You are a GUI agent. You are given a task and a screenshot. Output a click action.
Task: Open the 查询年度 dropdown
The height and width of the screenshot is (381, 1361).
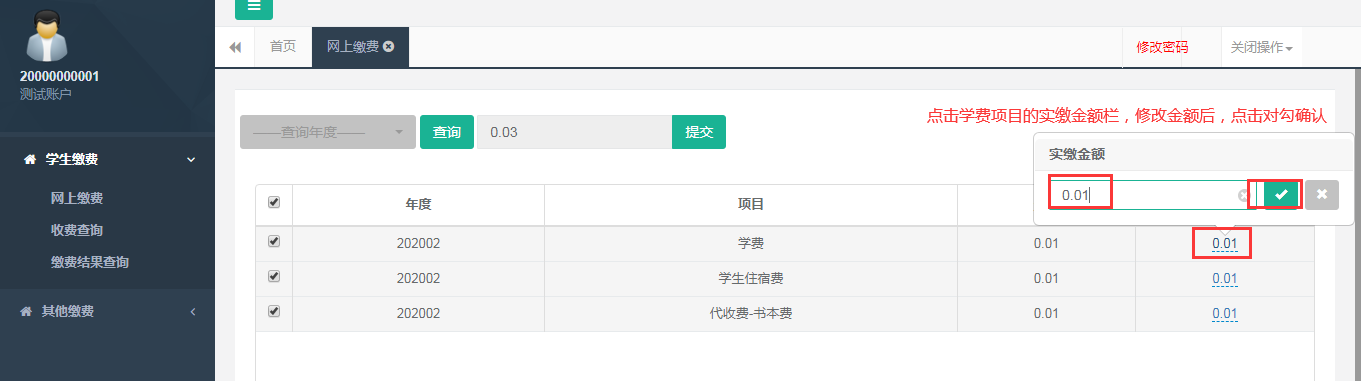coord(328,132)
